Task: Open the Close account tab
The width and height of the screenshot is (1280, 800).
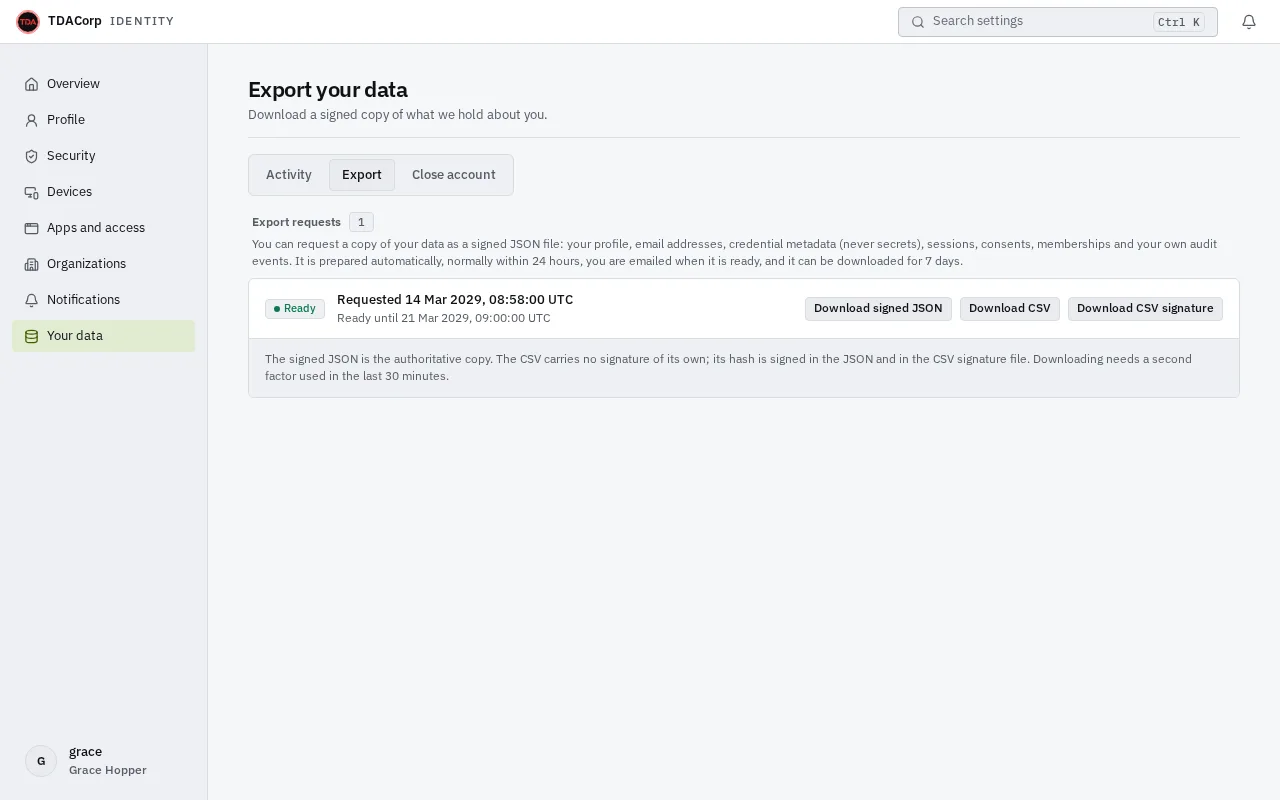Action: (454, 175)
